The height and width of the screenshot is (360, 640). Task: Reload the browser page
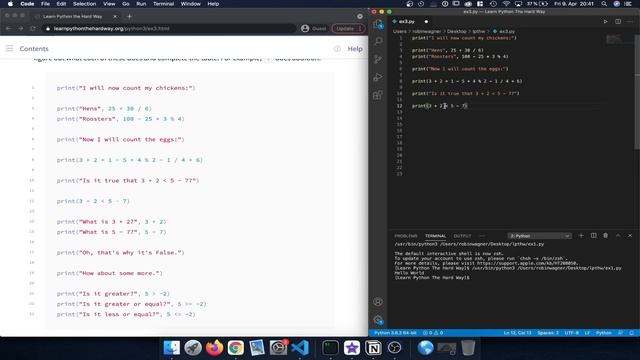pos(33,29)
